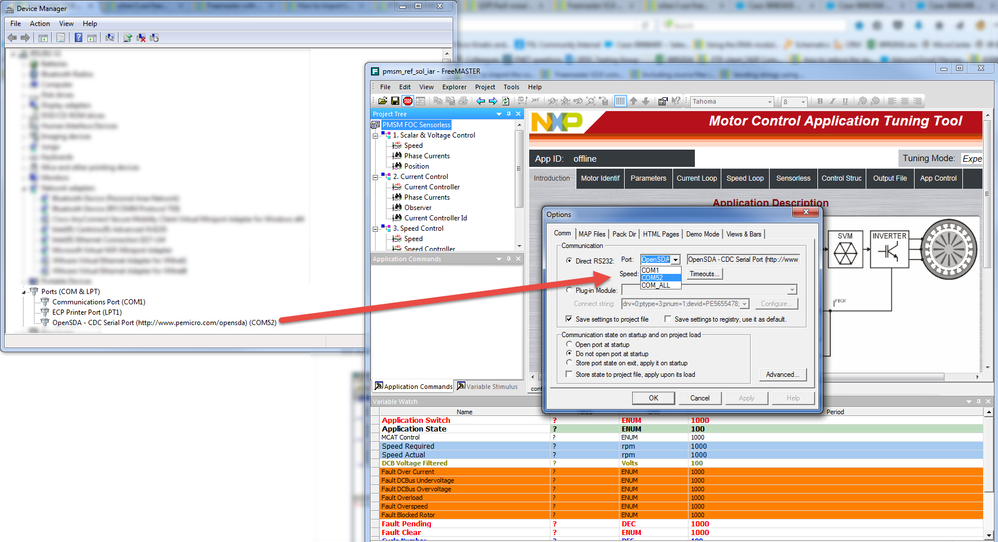Click the italic I formatting icon

(x=833, y=101)
